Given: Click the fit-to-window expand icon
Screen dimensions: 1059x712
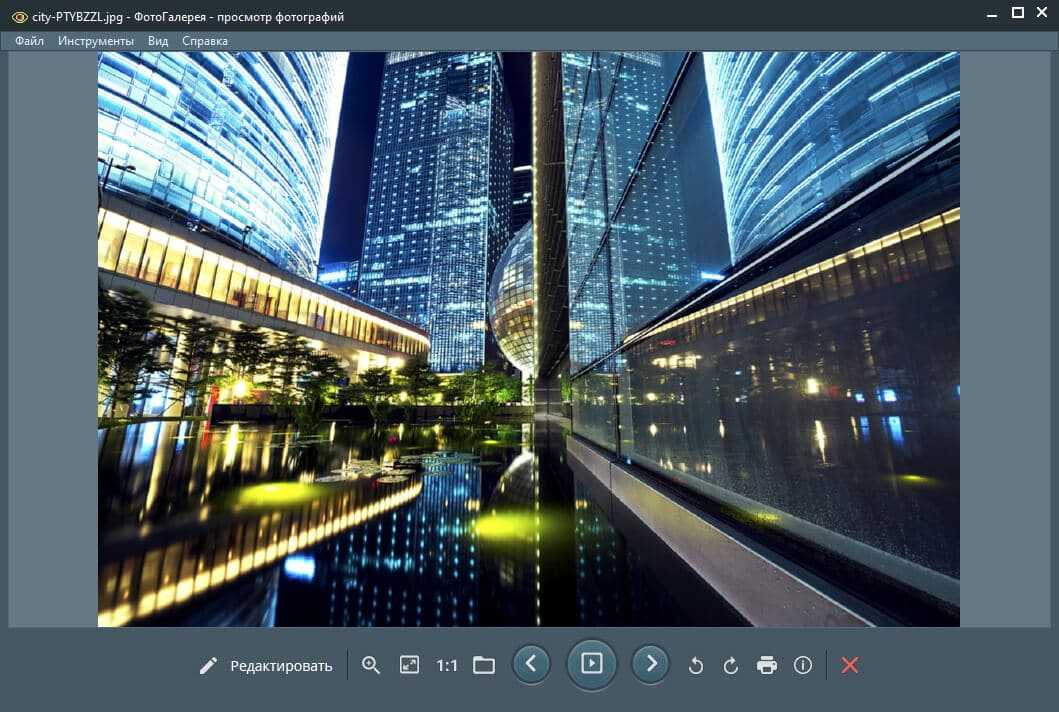Looking at the screenshot, I should pos(409,665).
